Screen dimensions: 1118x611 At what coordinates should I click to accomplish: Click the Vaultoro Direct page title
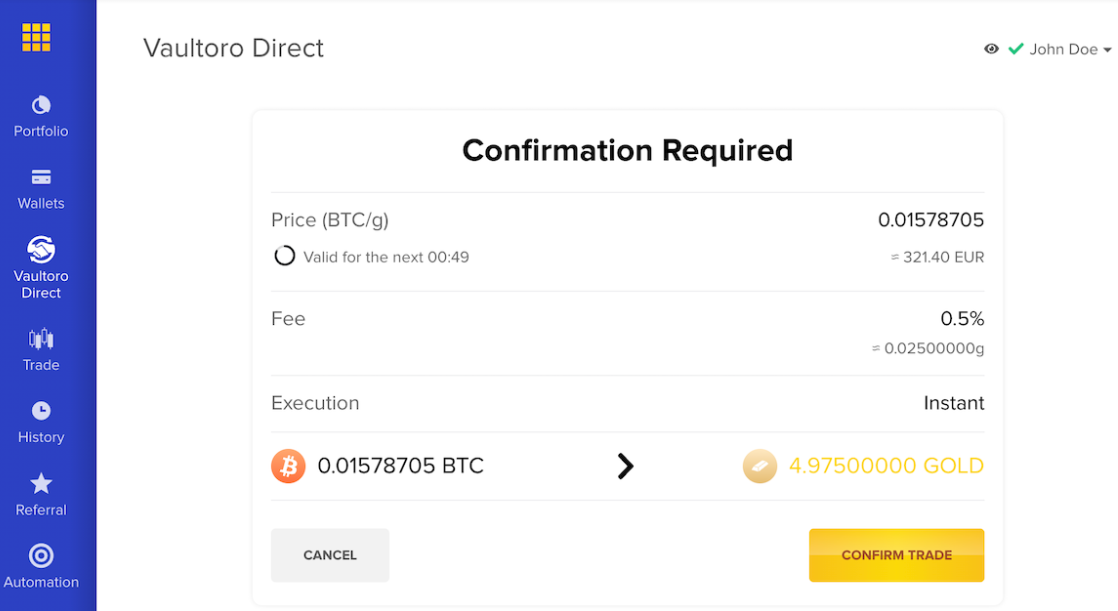(233, 48)
